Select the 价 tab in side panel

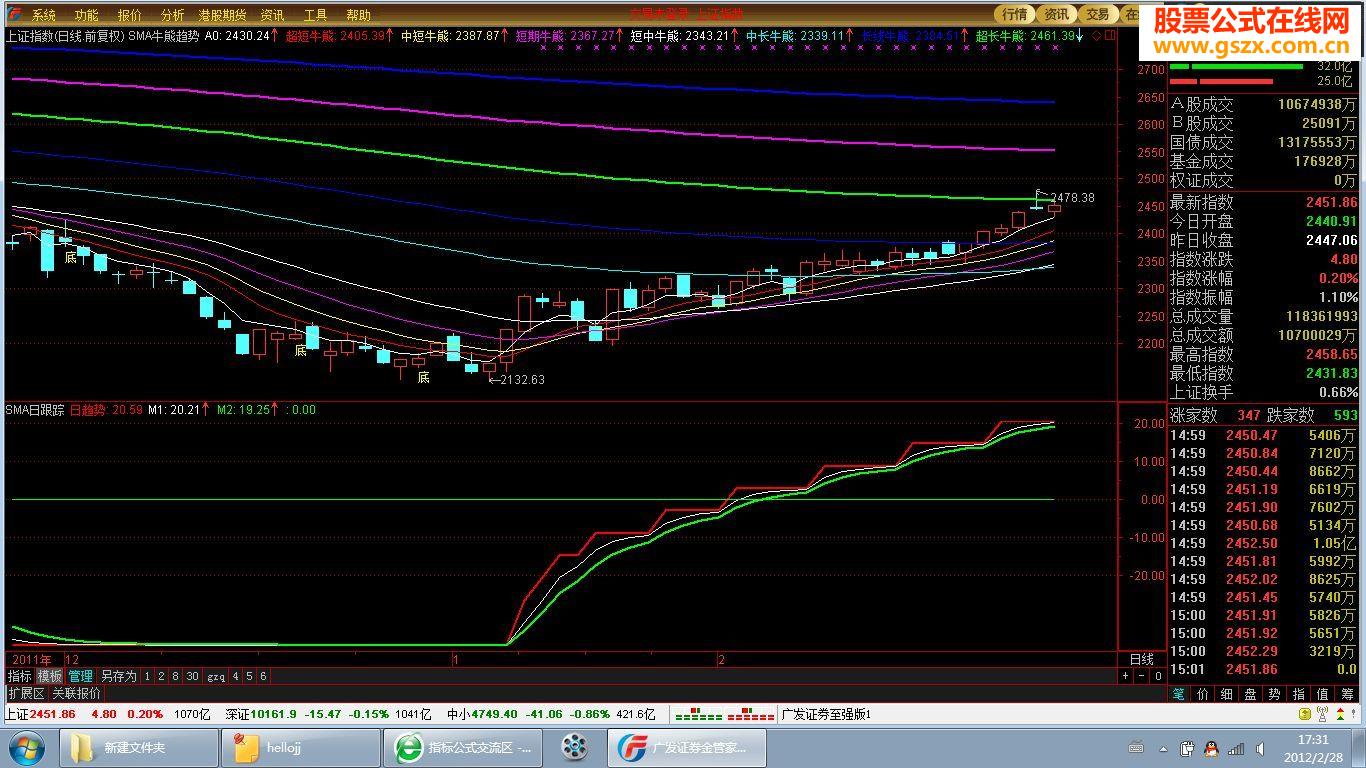[x=1203, y=694]
